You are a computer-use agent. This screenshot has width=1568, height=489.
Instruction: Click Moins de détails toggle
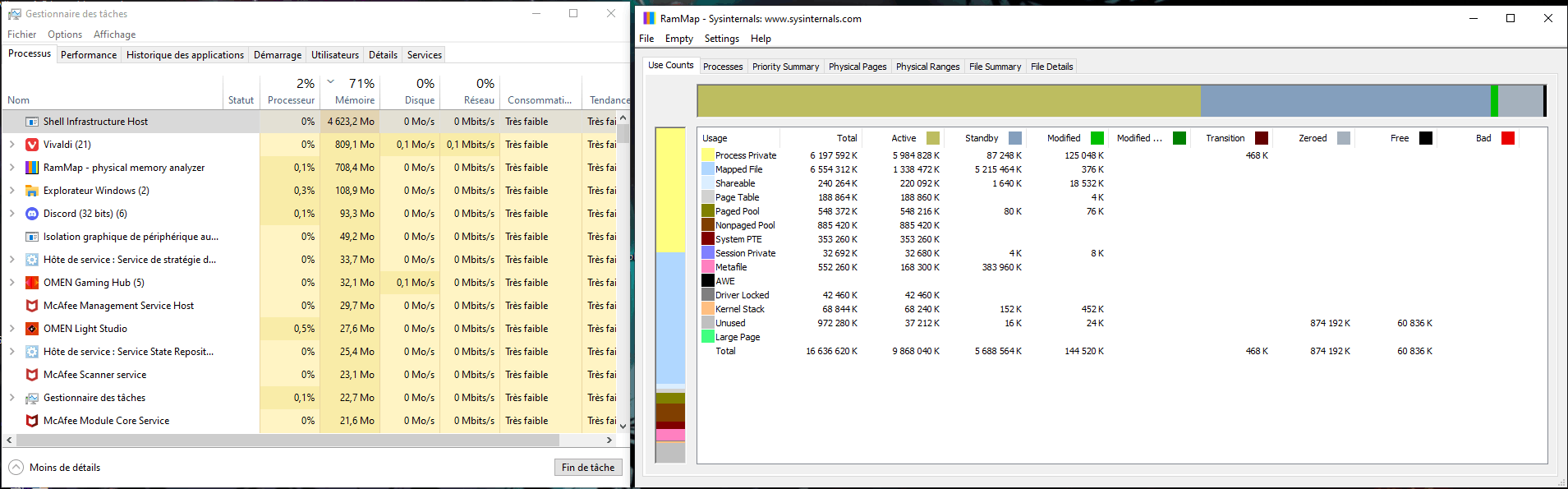[55, 468]
